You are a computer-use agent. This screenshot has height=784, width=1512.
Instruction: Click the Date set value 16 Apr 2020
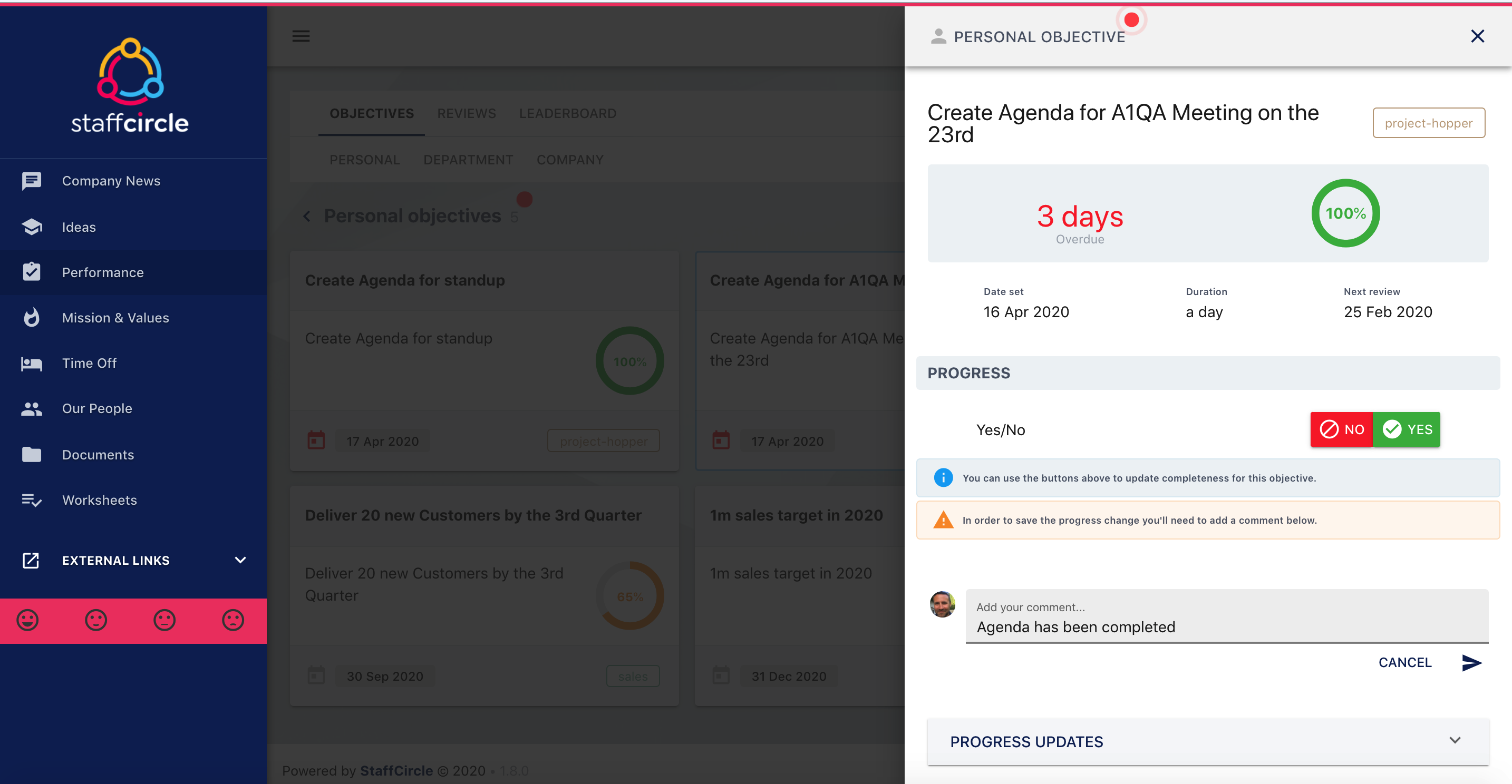click(1026, 312)
